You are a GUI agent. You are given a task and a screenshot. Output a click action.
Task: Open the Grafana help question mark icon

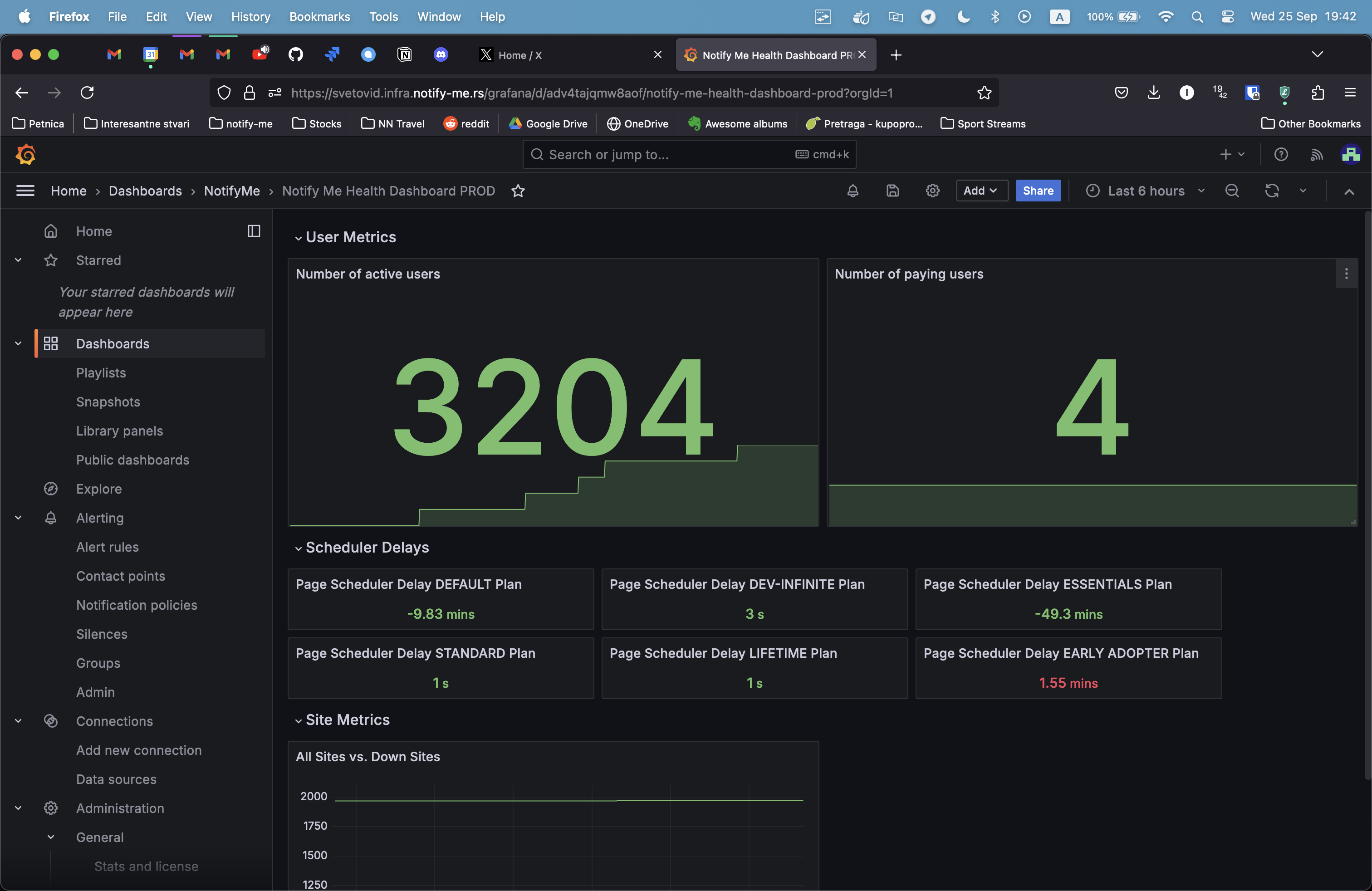[1280, 154]
